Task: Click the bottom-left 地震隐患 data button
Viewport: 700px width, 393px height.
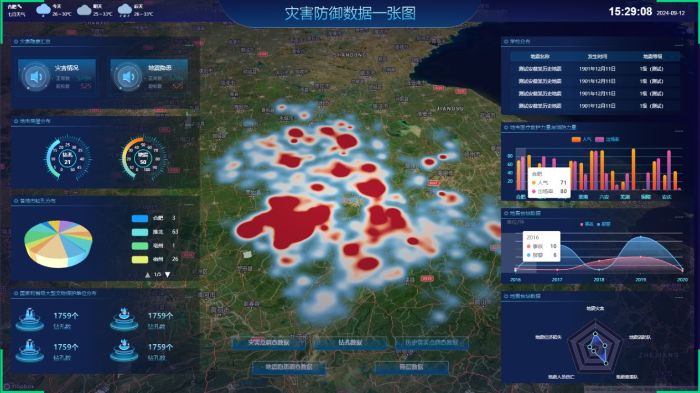Action: pyautogui.click(x=289, y=367)
